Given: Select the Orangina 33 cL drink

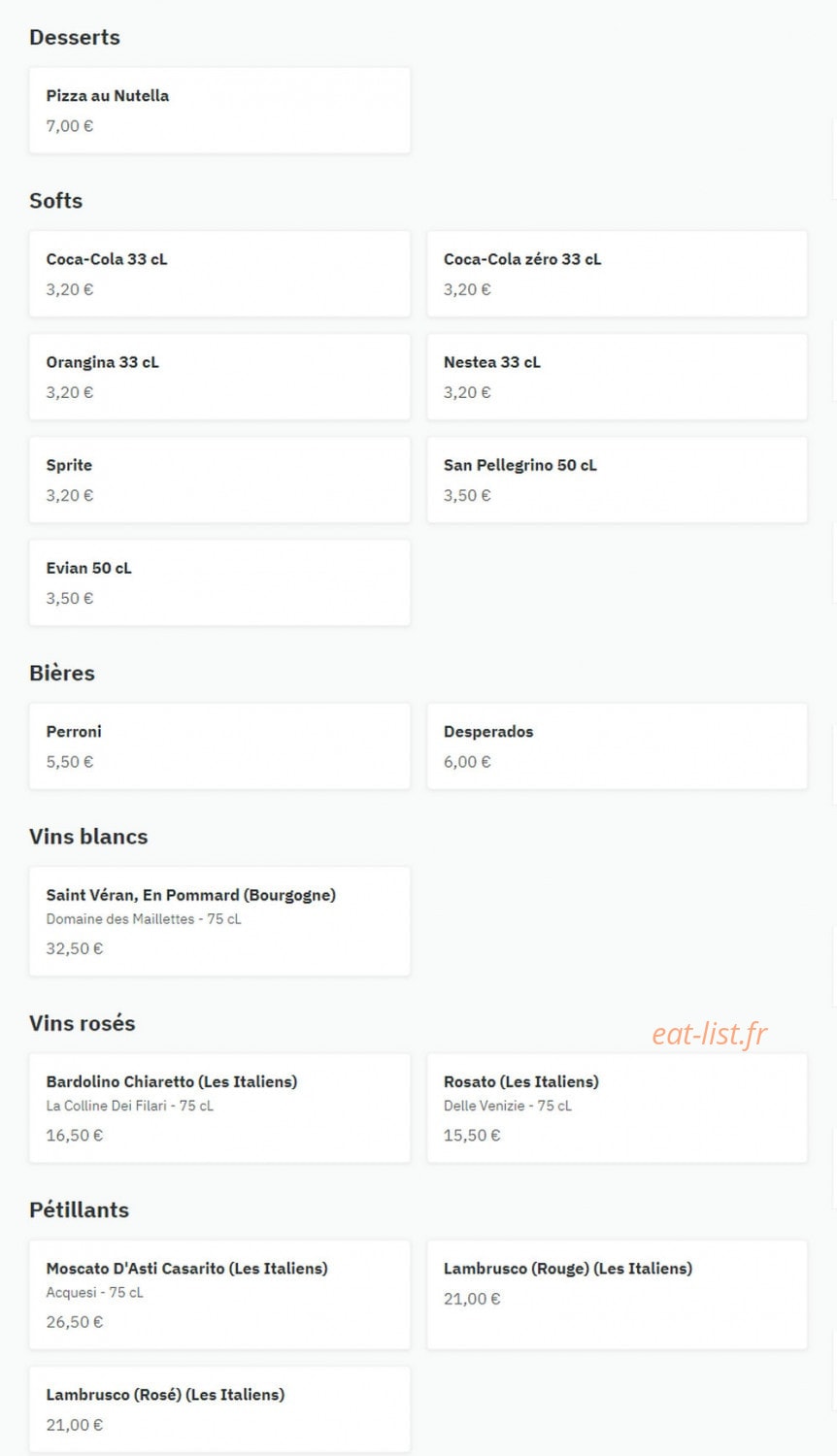Looking at the screenshot, I should tap(219, 377).
